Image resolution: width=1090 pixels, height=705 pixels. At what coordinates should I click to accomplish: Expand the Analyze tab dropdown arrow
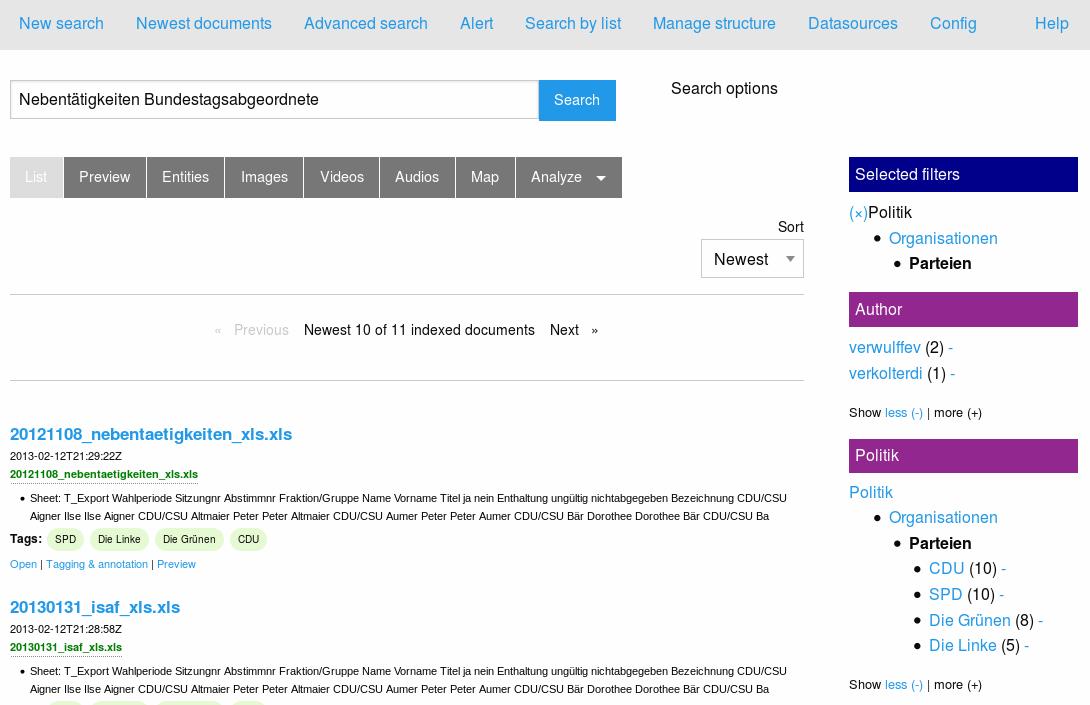tap(600, 178)
